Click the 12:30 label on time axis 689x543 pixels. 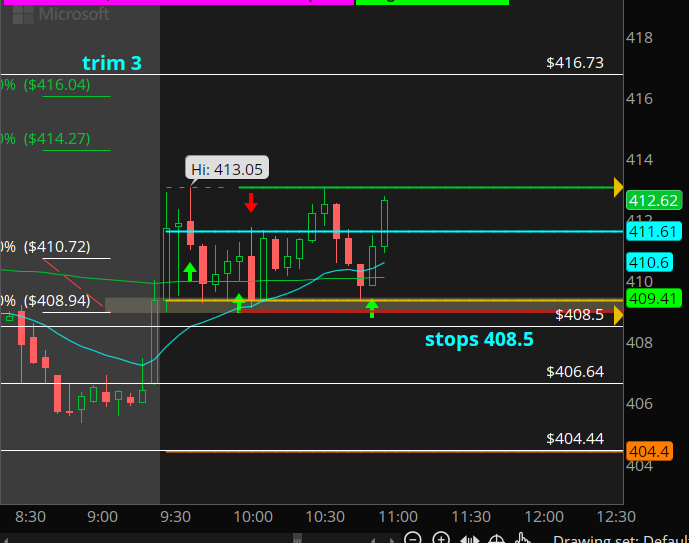pyautogui.click(x=616, y=517)
